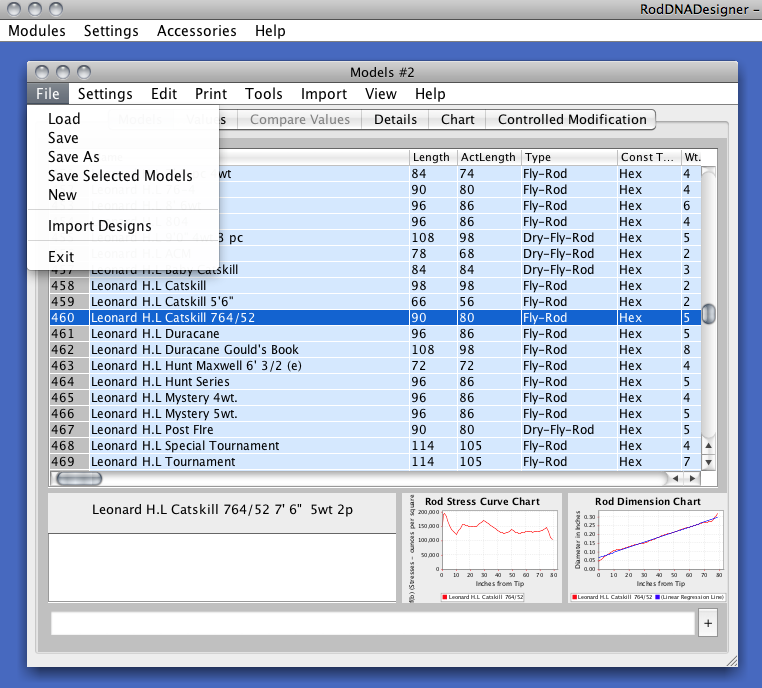Image resolution: width=762 pixels, height=688 pixels.
Task: Open the Modules menu in main menu bar
Action: pos(37,31)
